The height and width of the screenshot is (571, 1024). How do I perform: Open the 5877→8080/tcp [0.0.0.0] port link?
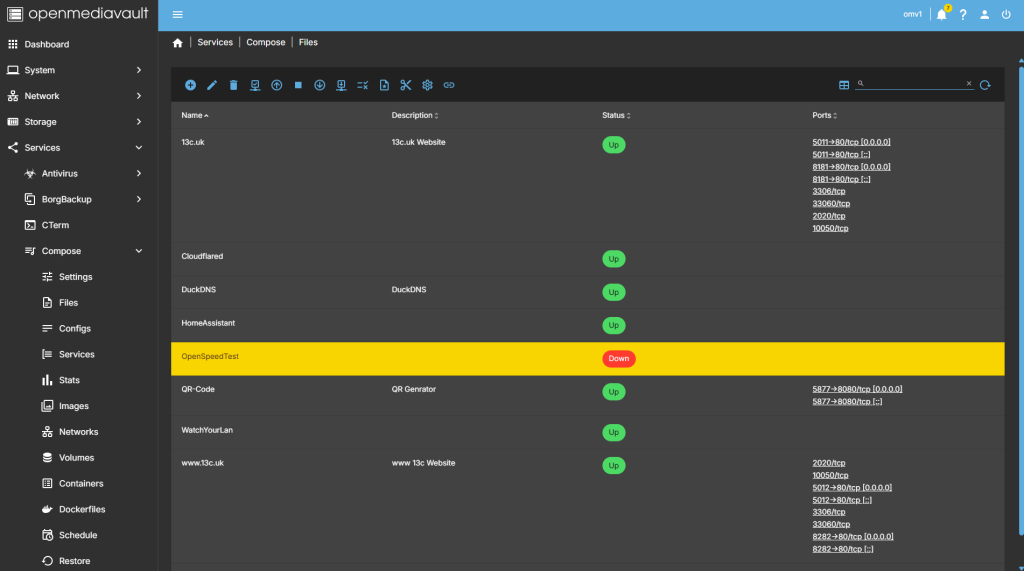pyautogui.click(x=857, y=389)
